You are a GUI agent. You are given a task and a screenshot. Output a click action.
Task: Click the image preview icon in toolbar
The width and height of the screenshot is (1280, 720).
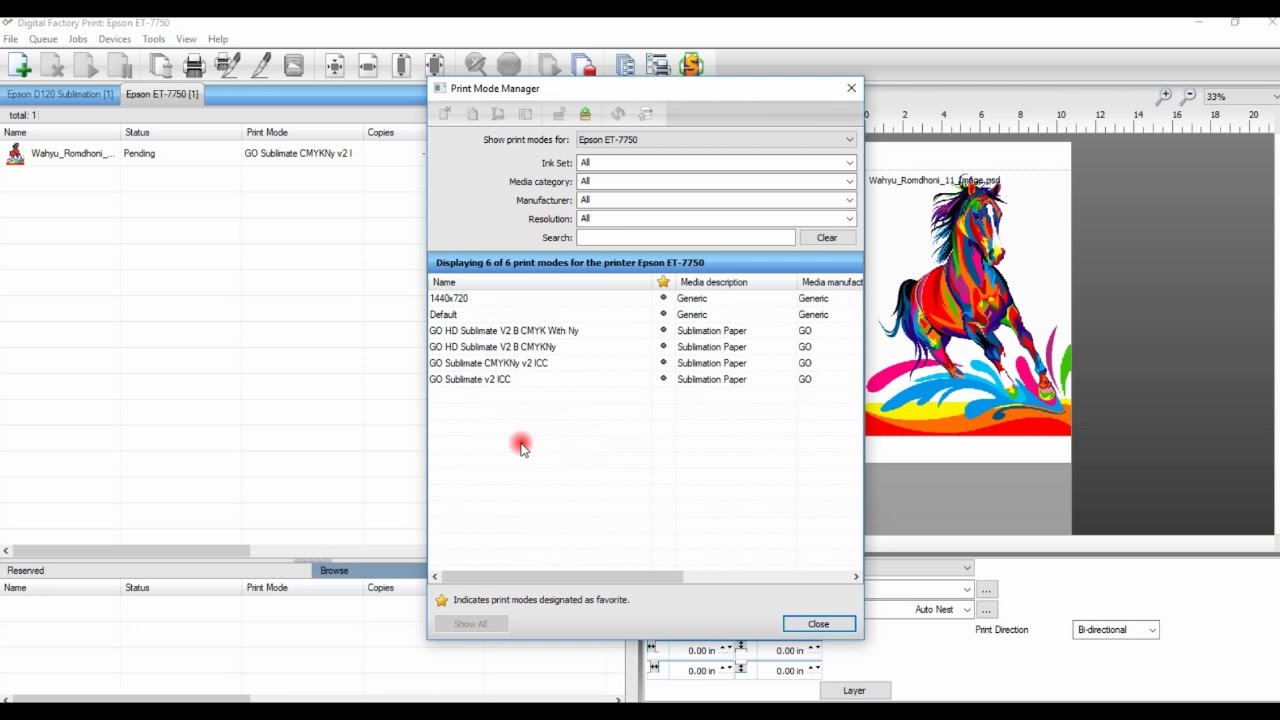point(294,66)
